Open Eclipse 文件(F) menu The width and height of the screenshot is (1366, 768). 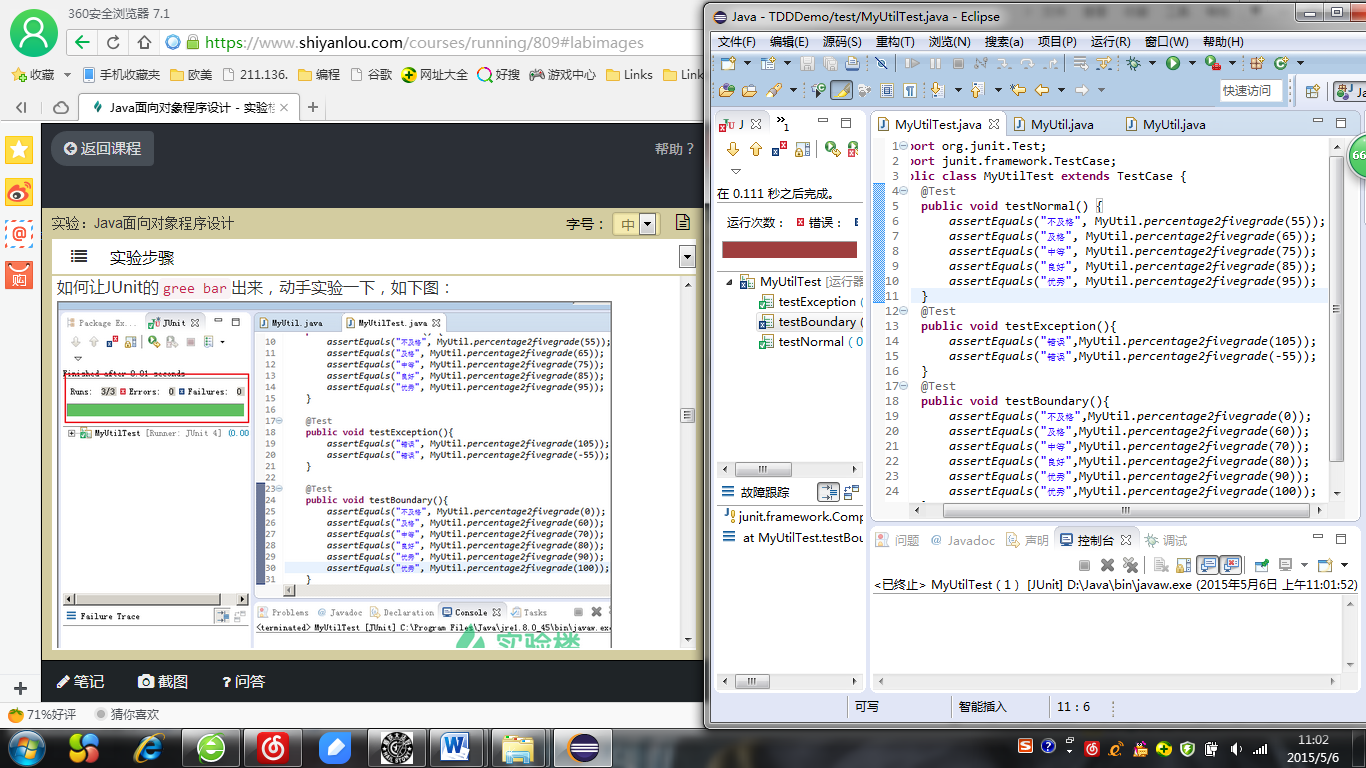[x=736, y=42]
